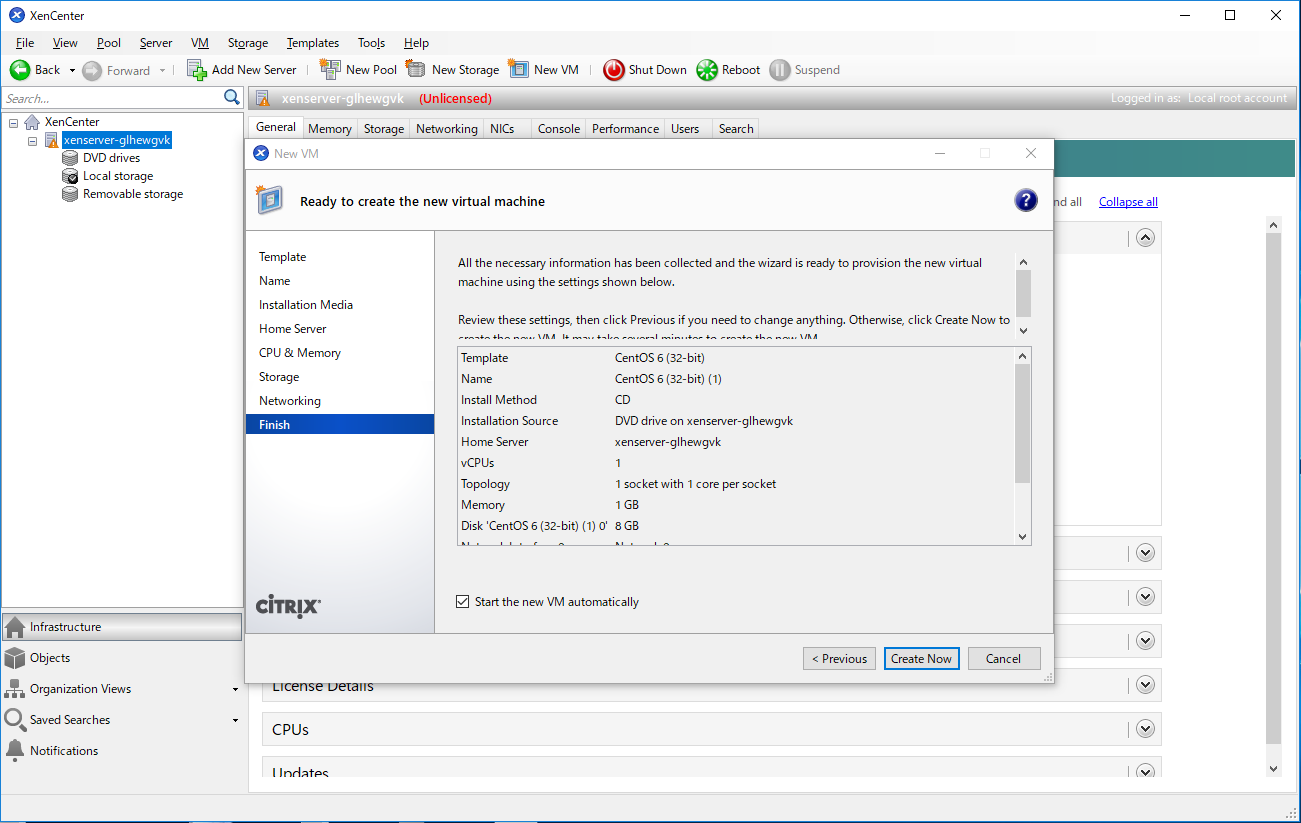
Task: Click the Cancel button in wizard
Action: [1004, 658]
